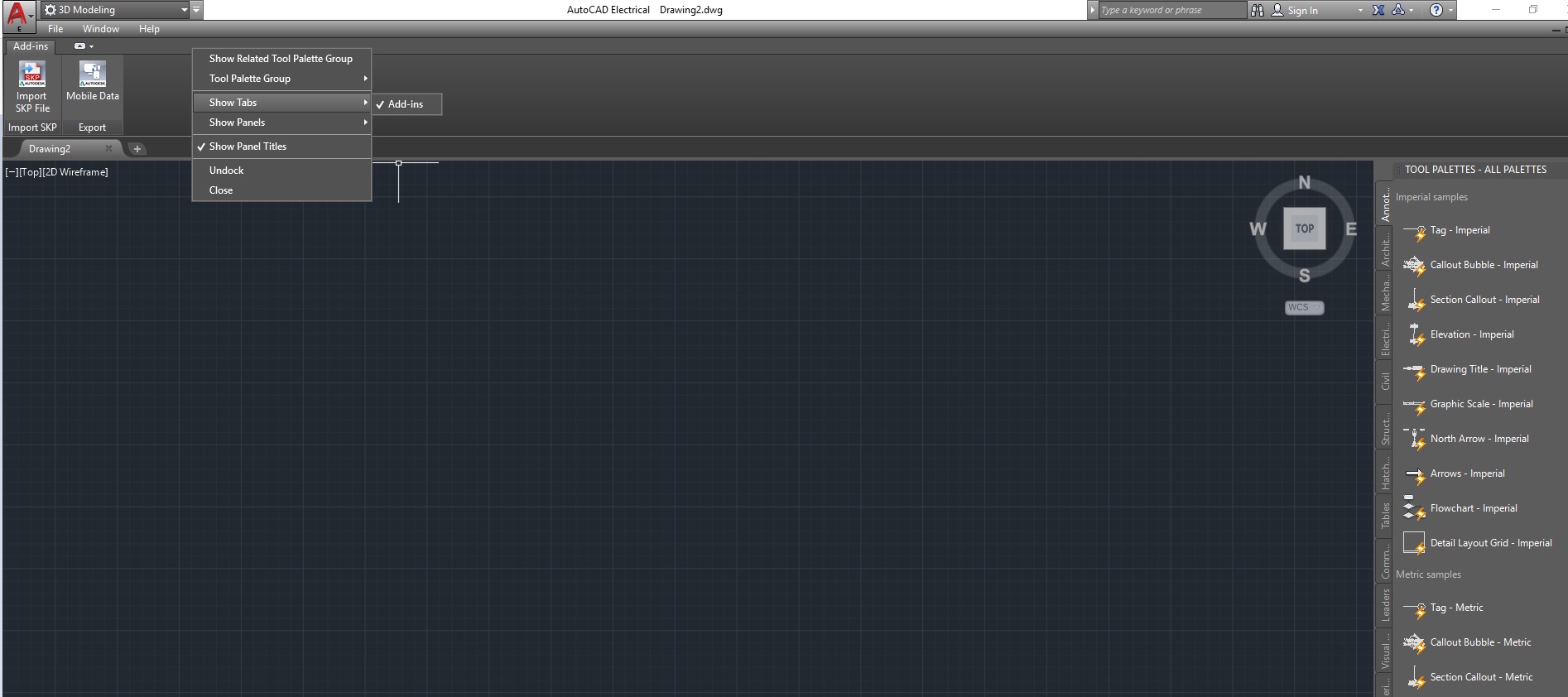Click the Mobile Data export icon
Viewport: 1568px width, 697px height.
coord(93,74)
